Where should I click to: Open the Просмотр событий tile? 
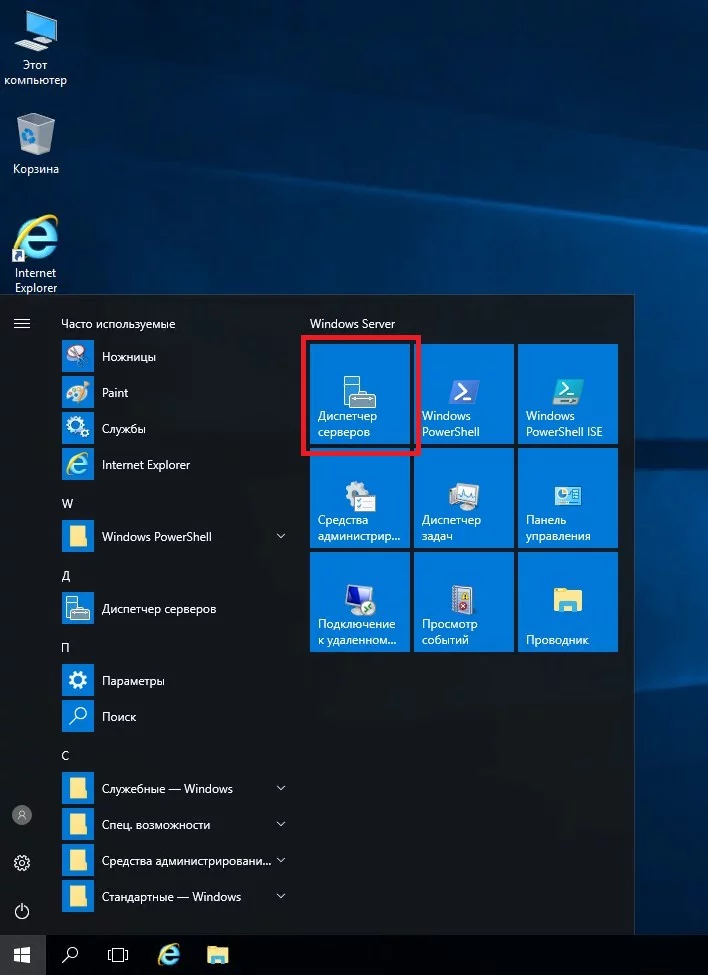coord(464,602)
